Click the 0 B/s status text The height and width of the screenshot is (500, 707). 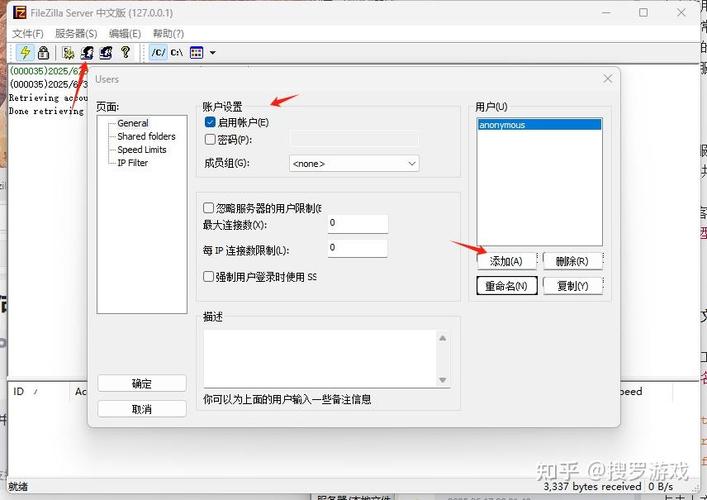[661, 486]
